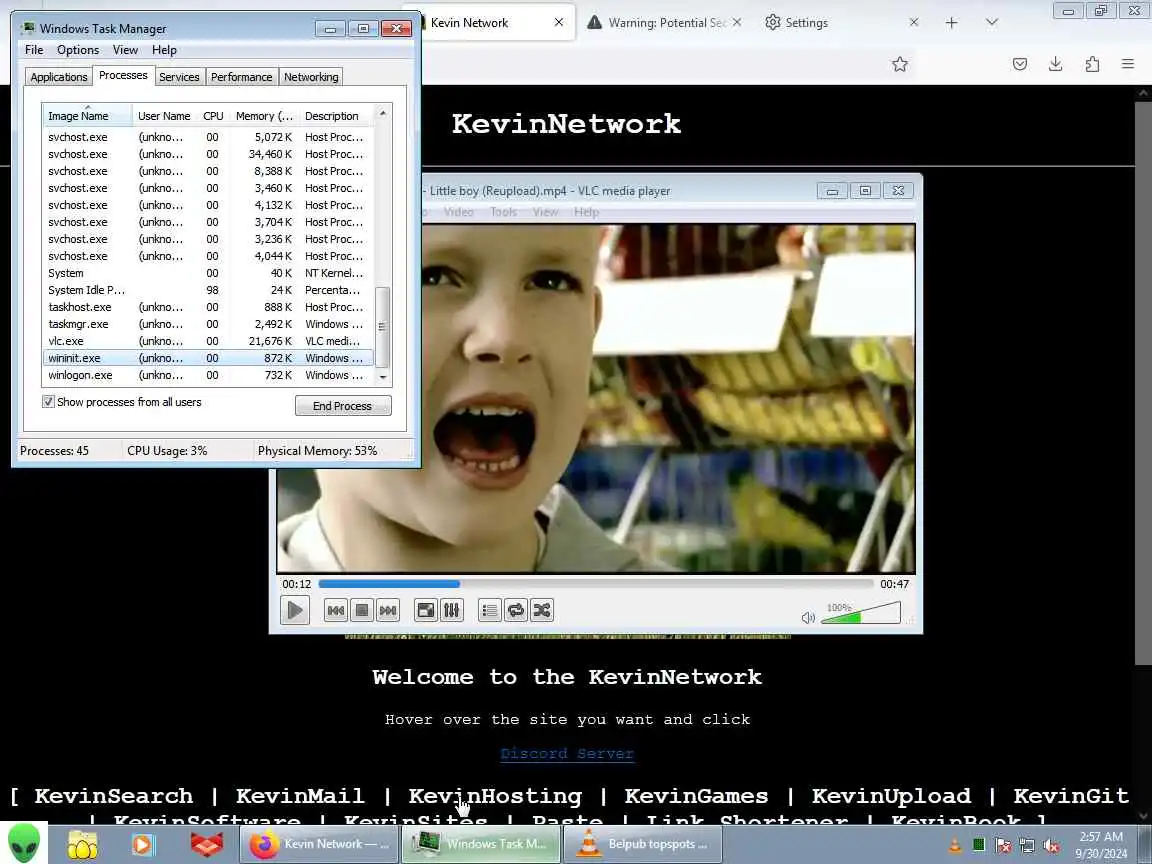Click muted volume tray icon

1051,846
